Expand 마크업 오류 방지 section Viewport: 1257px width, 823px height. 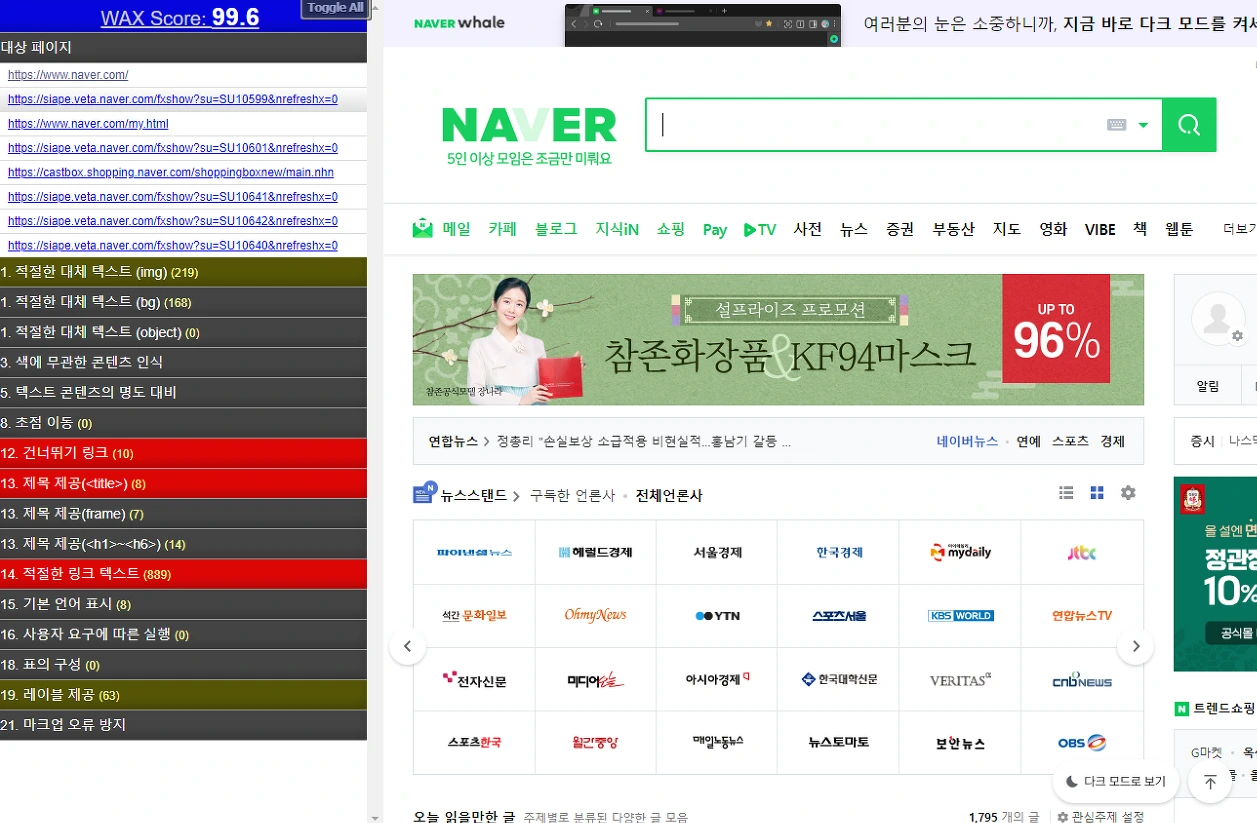(183, 724)
